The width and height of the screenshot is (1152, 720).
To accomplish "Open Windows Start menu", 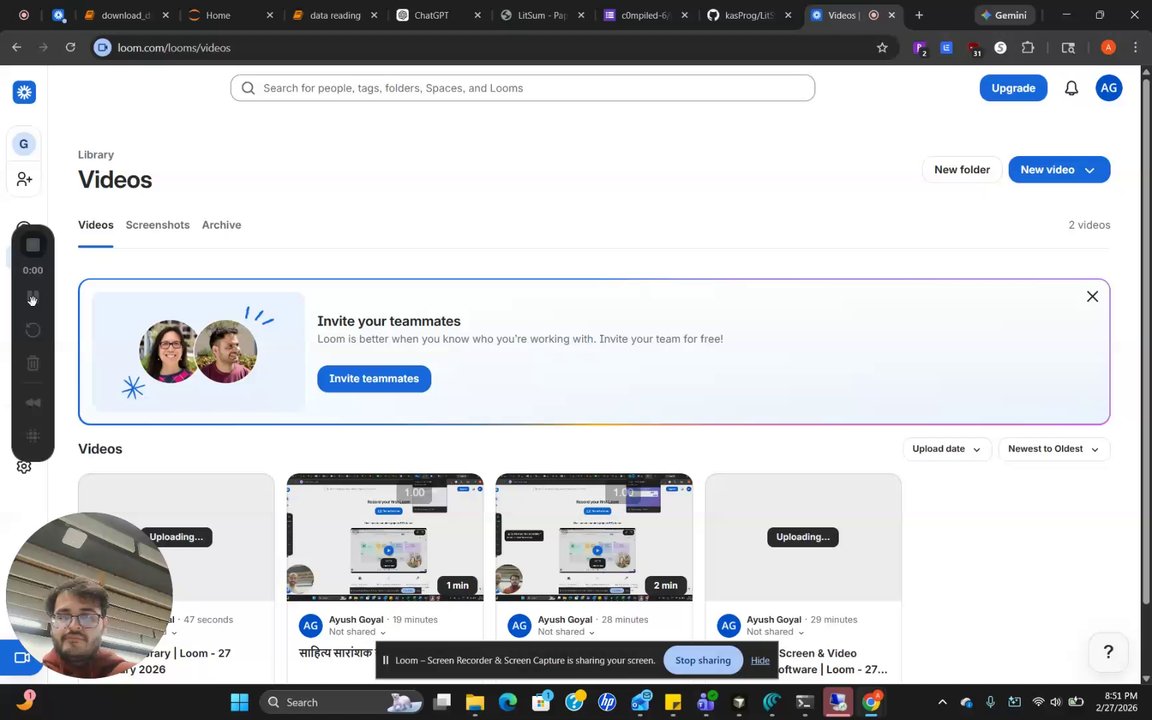I will click(x=240, y=702).
